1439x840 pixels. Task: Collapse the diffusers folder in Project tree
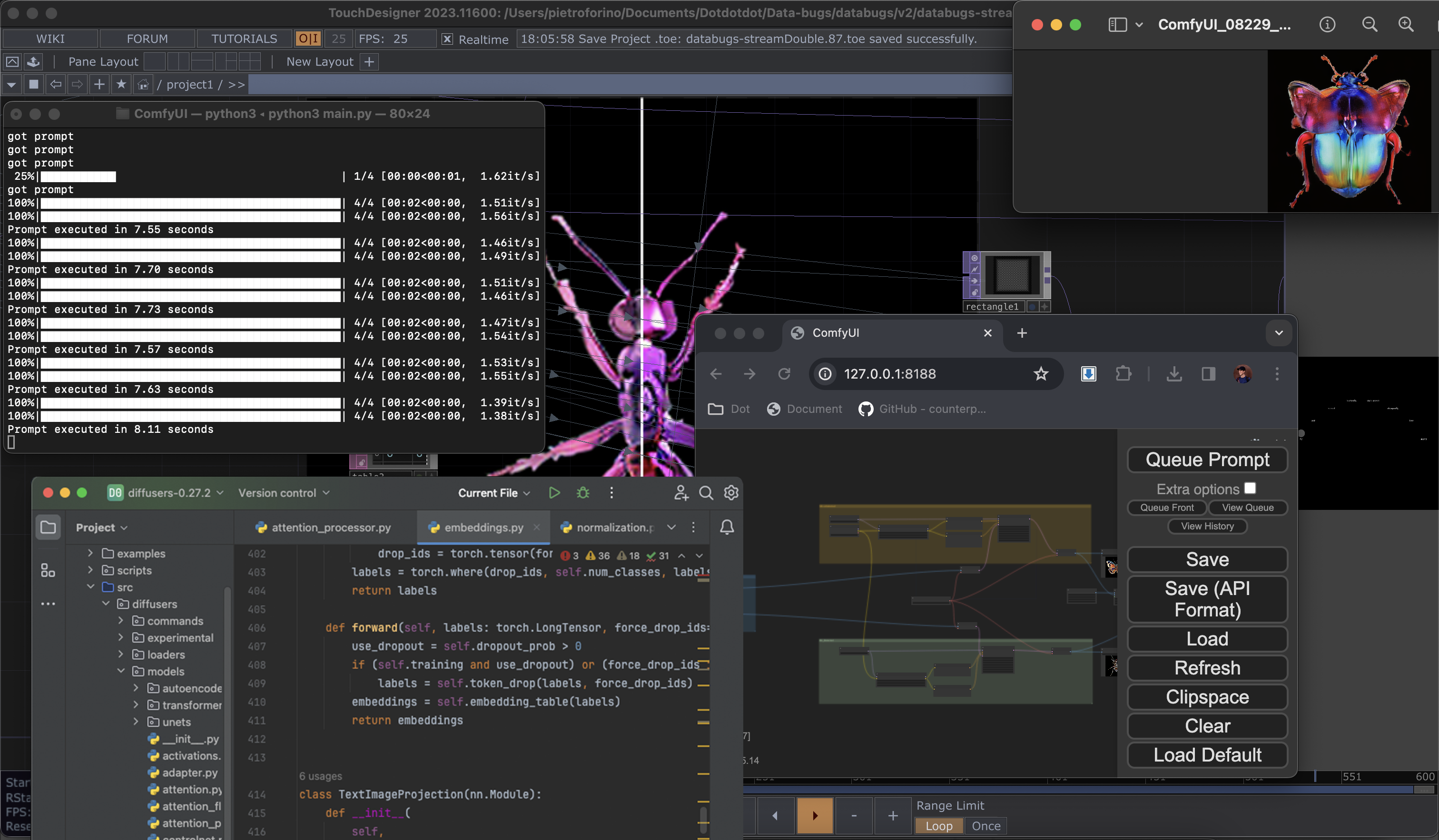click(x=106, y=604)
